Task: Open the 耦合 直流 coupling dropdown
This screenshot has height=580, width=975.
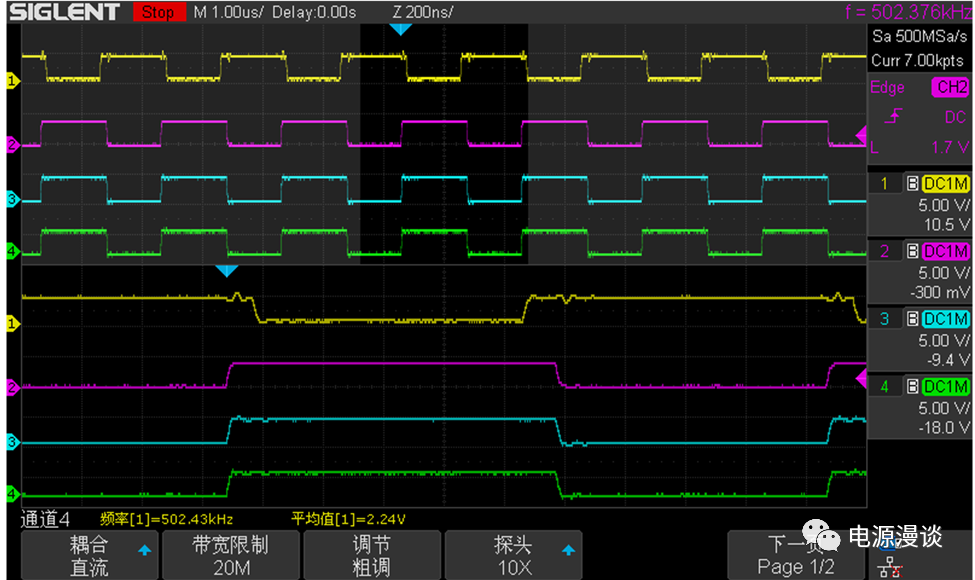Action: point(88,555)
